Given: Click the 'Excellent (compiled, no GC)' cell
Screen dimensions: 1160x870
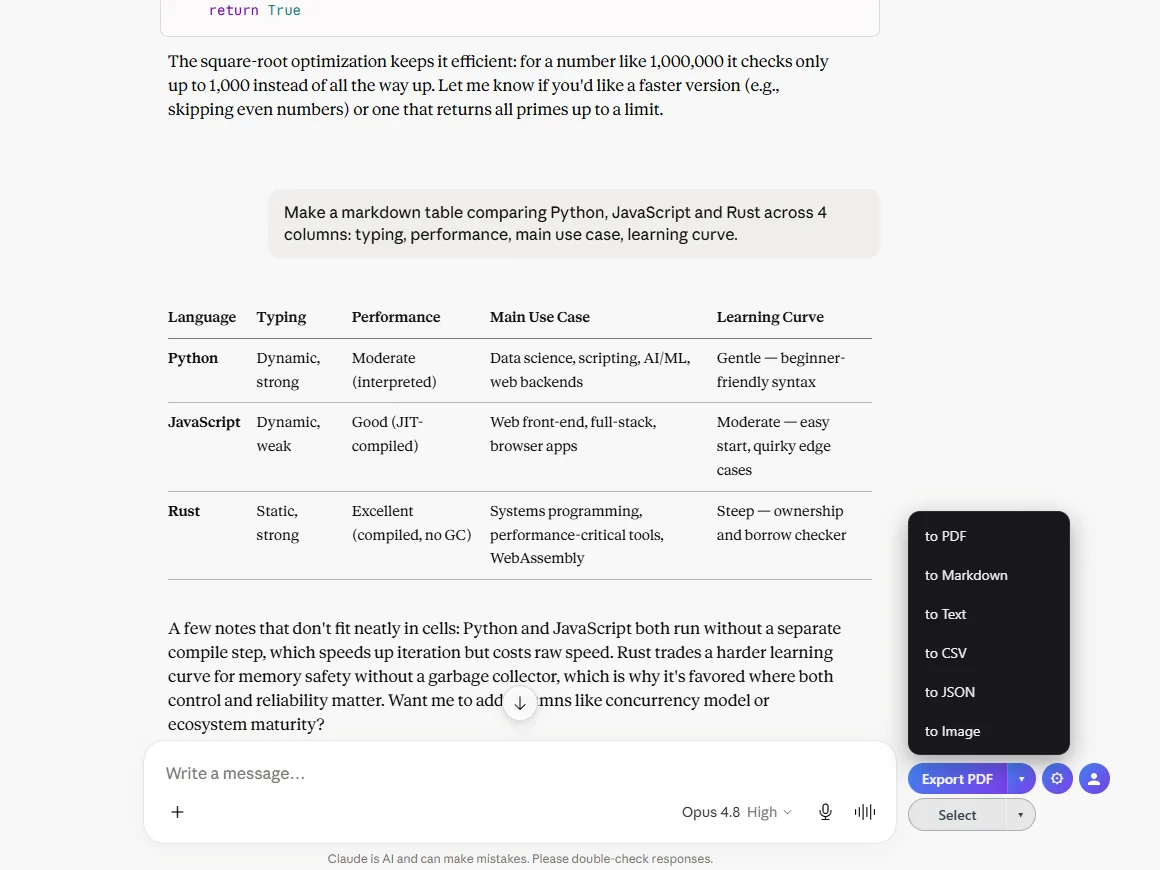Looking at the screenshot, I should pyautogui.click(x=411, y=523).
